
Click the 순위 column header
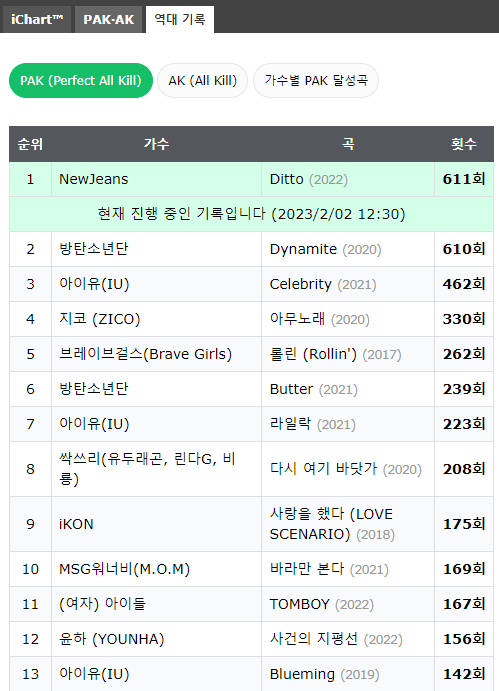(30, 144)
